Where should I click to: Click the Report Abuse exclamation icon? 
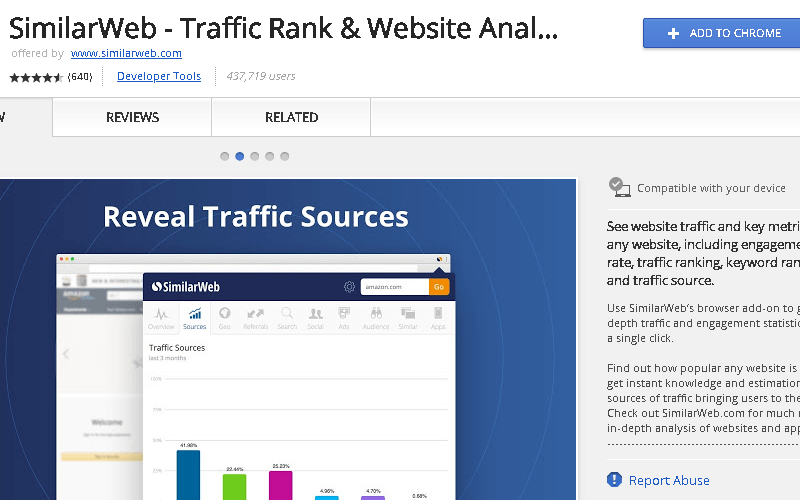[614, 480]
